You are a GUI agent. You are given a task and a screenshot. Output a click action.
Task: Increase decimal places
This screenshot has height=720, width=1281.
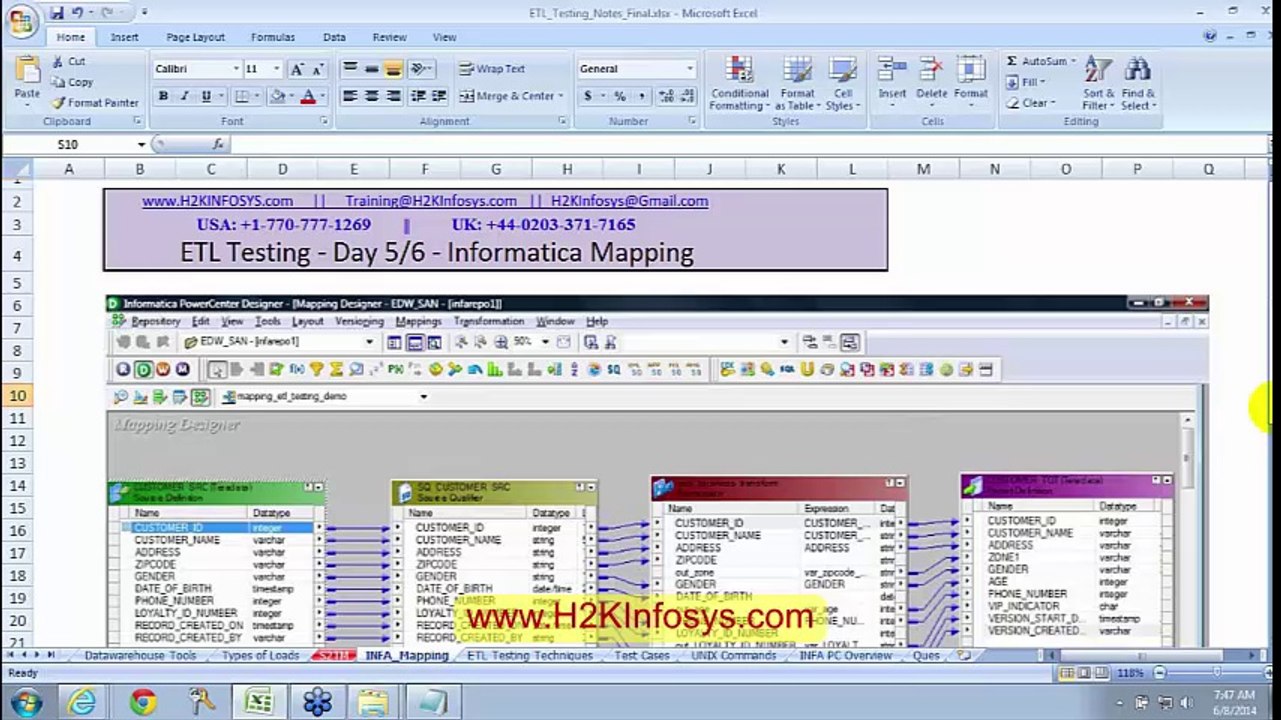pos(664,96)
